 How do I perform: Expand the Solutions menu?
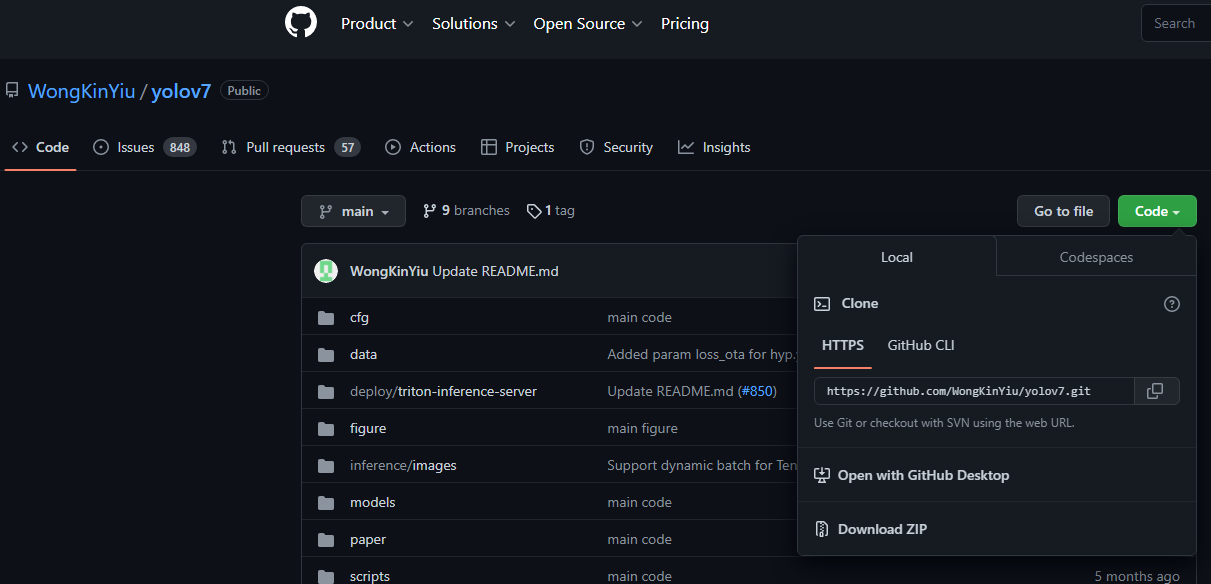(473, 23)
